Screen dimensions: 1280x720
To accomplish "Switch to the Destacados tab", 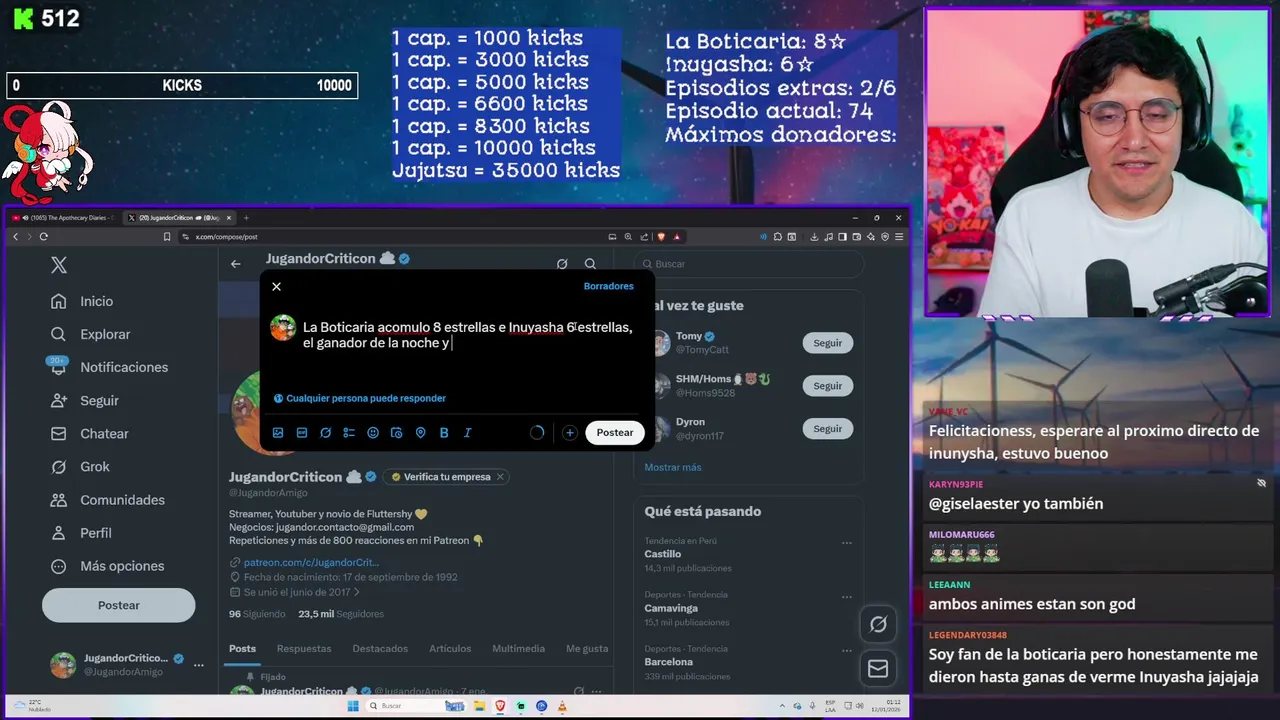I will pos(380,649).
